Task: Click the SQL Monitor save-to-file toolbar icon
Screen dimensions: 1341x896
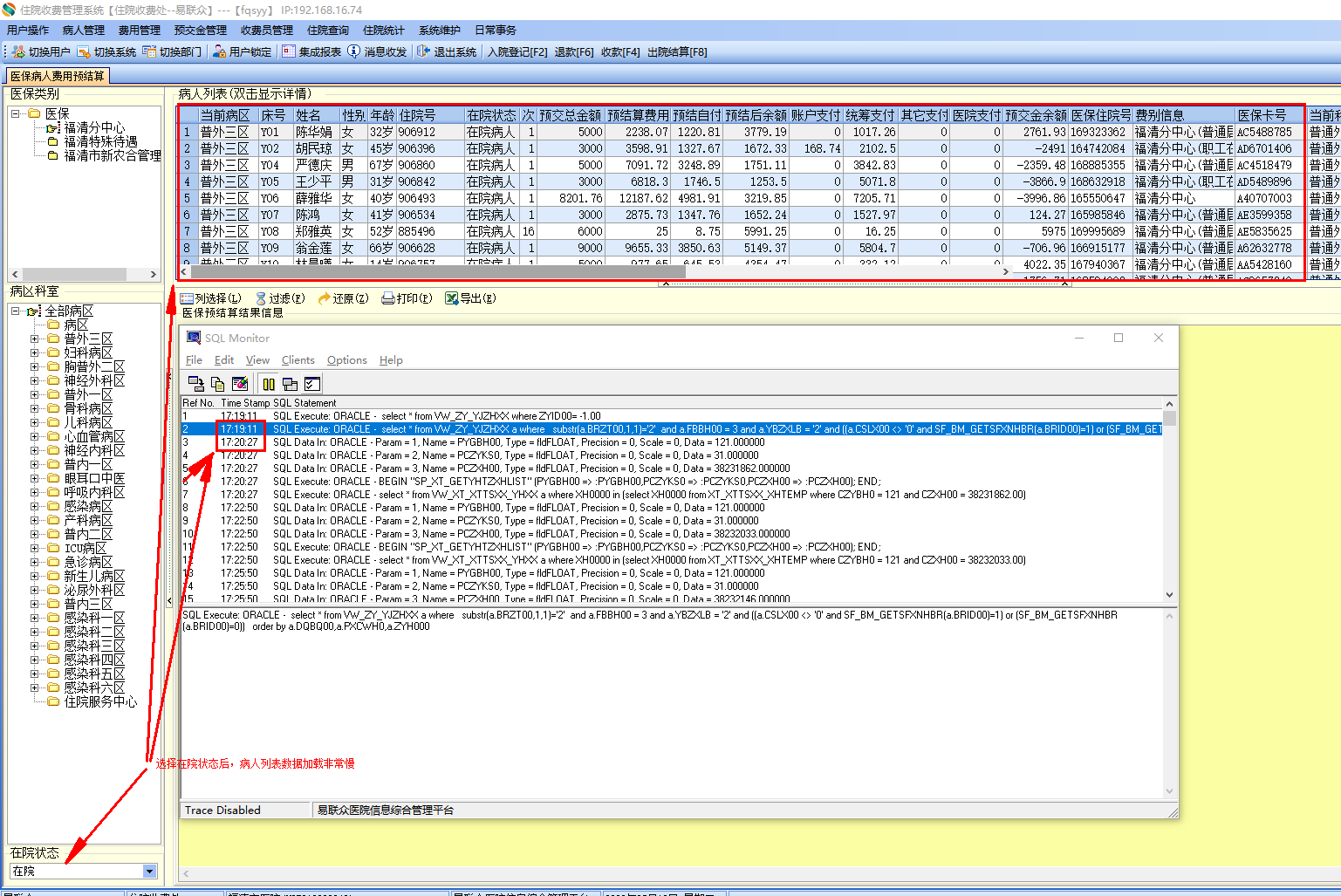Action: (196, 384)
